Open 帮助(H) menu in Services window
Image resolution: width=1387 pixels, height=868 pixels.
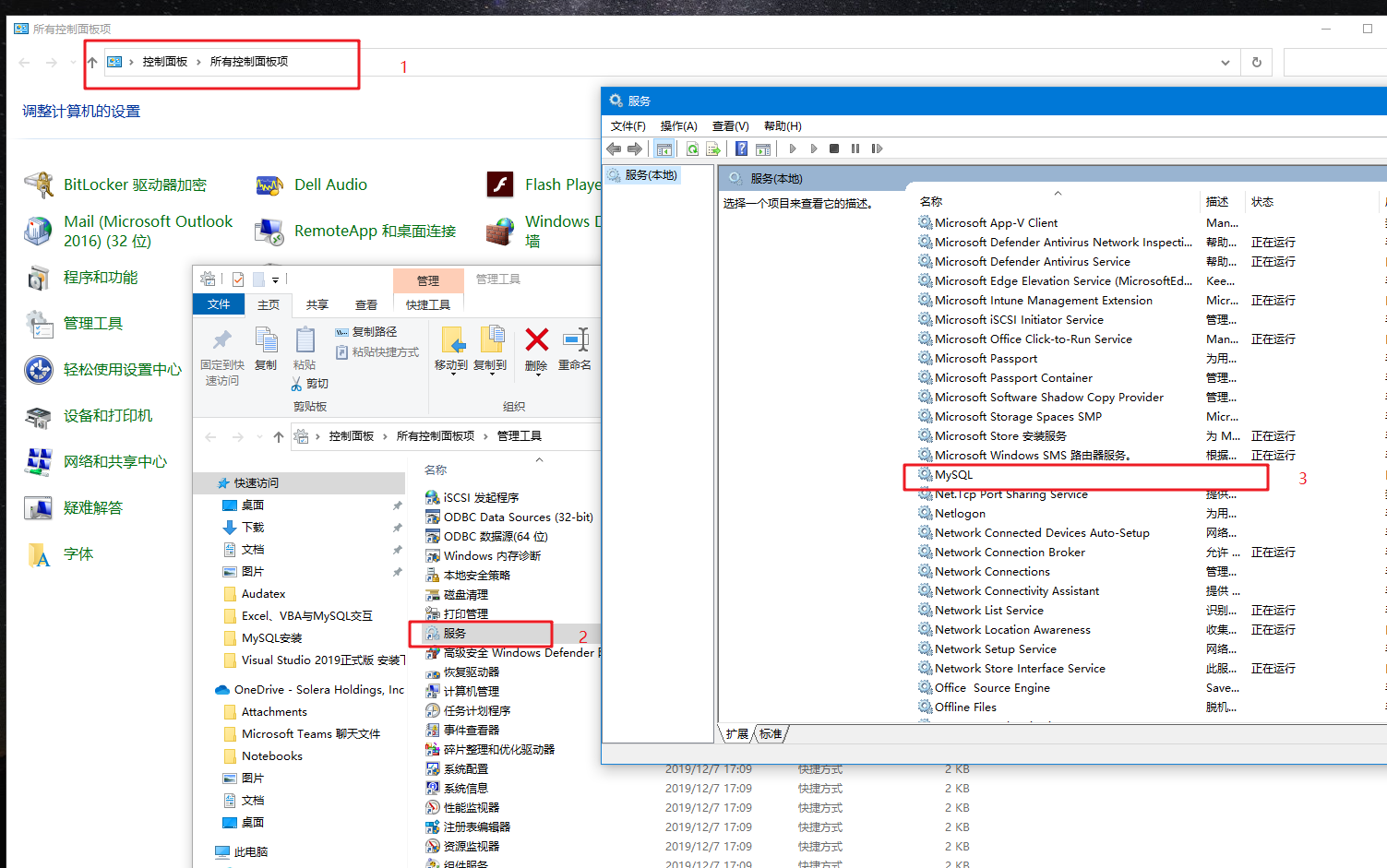tap(783, 126)
